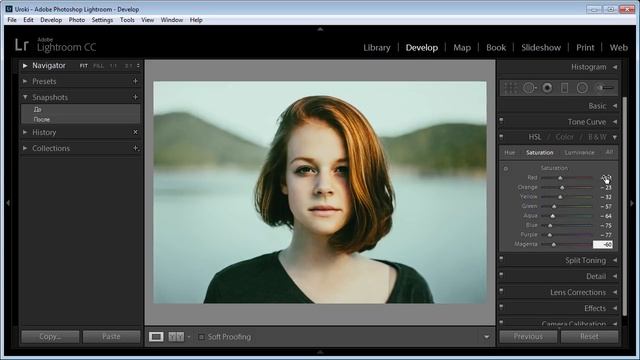640x360 pixels.
Task: Click the Paste button
Action: [x=111, y=337]
